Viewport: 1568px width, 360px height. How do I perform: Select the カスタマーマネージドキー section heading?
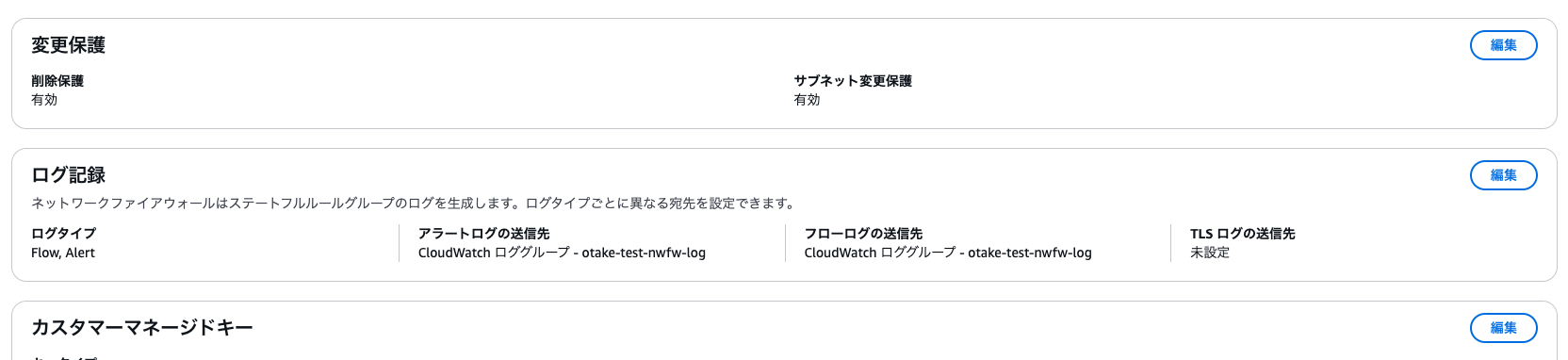[142, 328]
